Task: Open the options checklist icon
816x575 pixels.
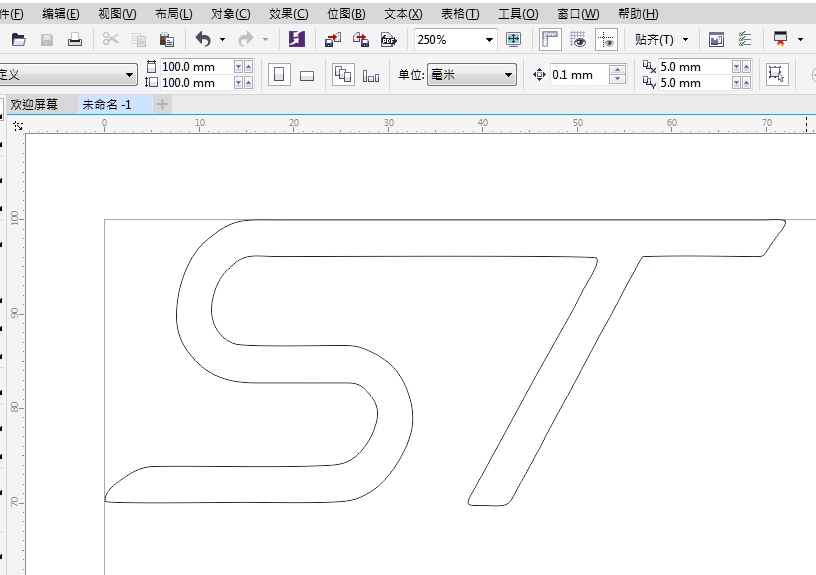Action: click(745, 40)
